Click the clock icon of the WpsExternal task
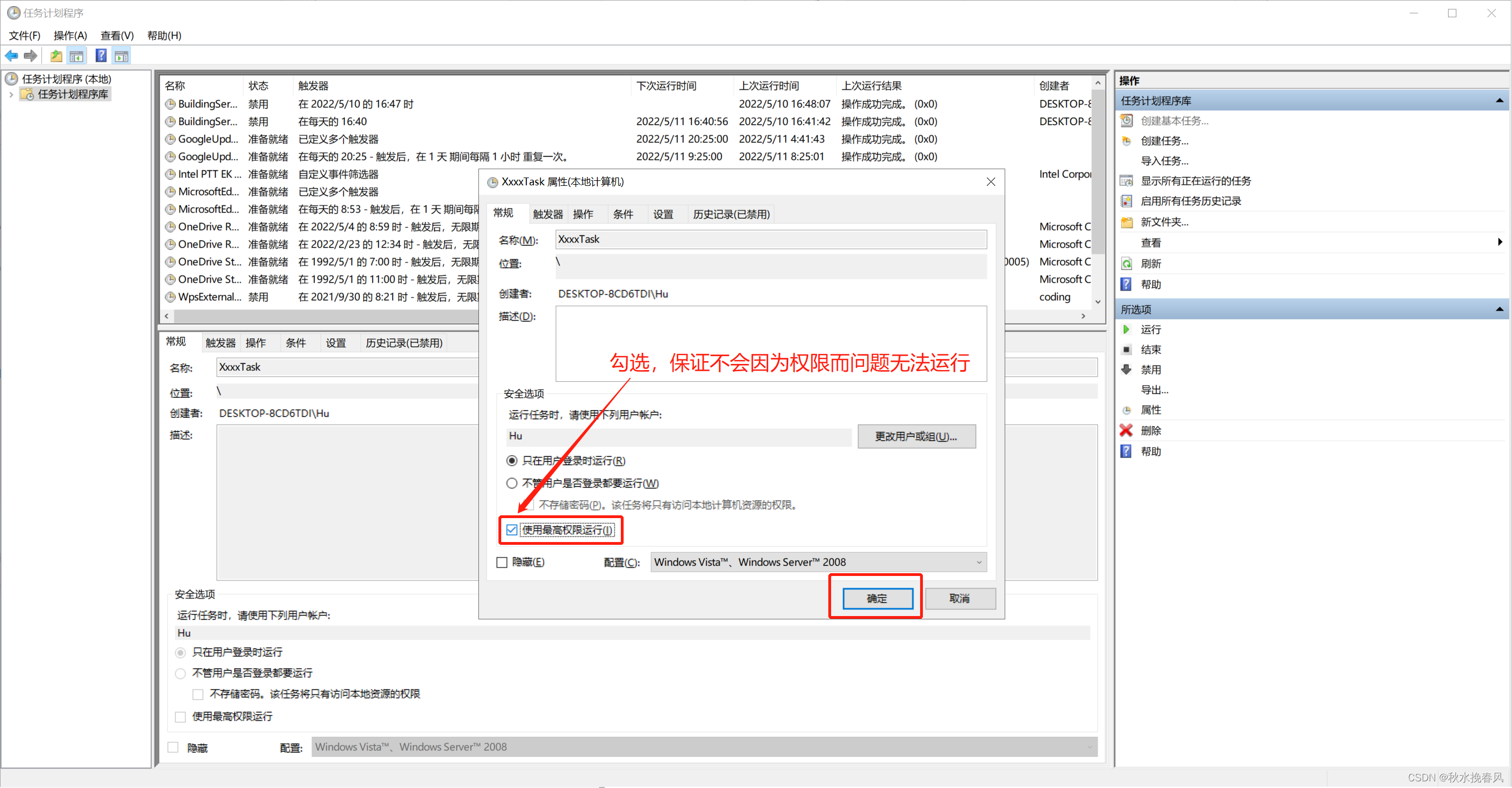The height and width of the screenshot is (788, 1512). [x=170, y=297]
